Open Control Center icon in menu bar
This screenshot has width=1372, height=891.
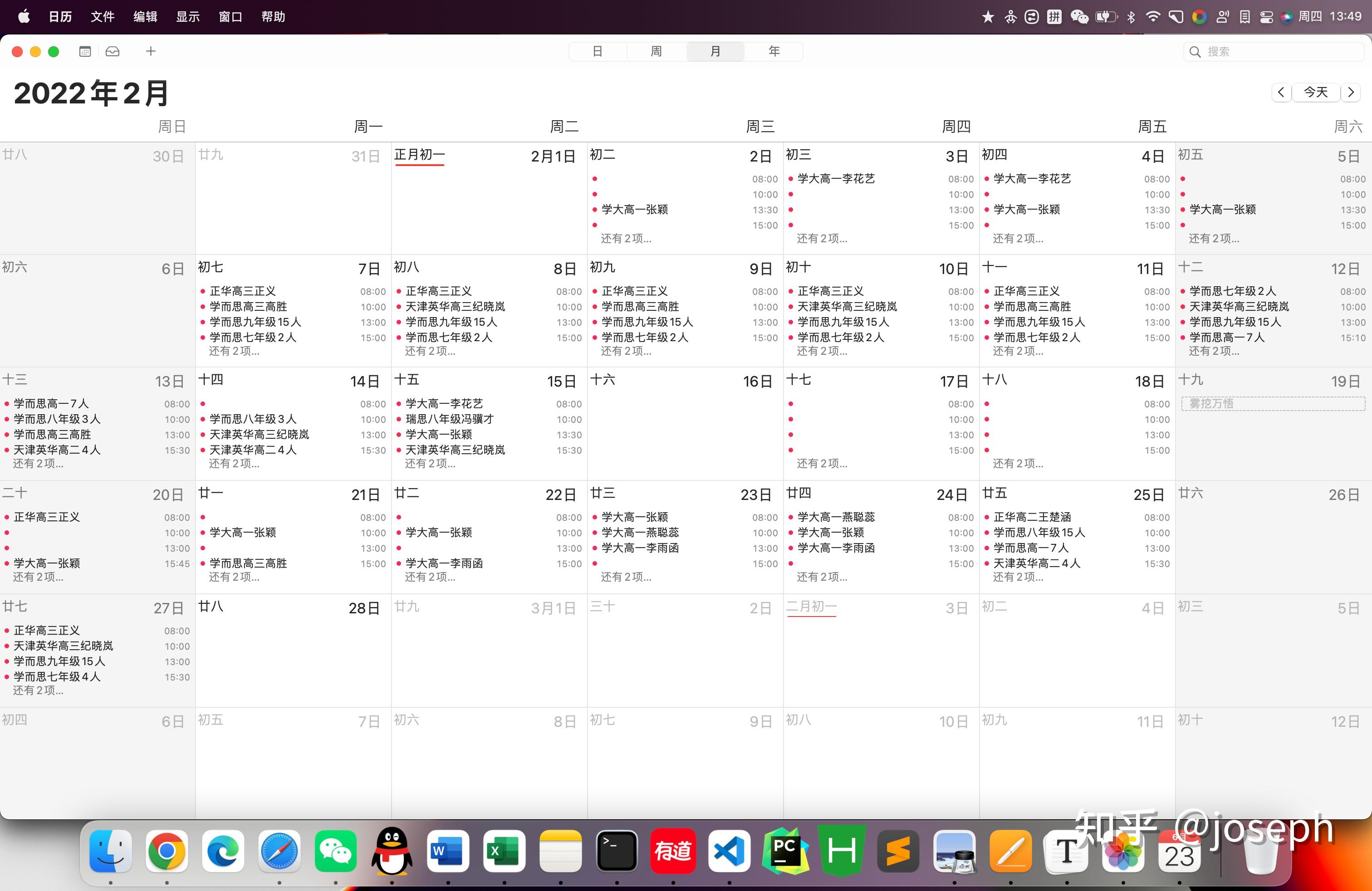click(1266, 17)
